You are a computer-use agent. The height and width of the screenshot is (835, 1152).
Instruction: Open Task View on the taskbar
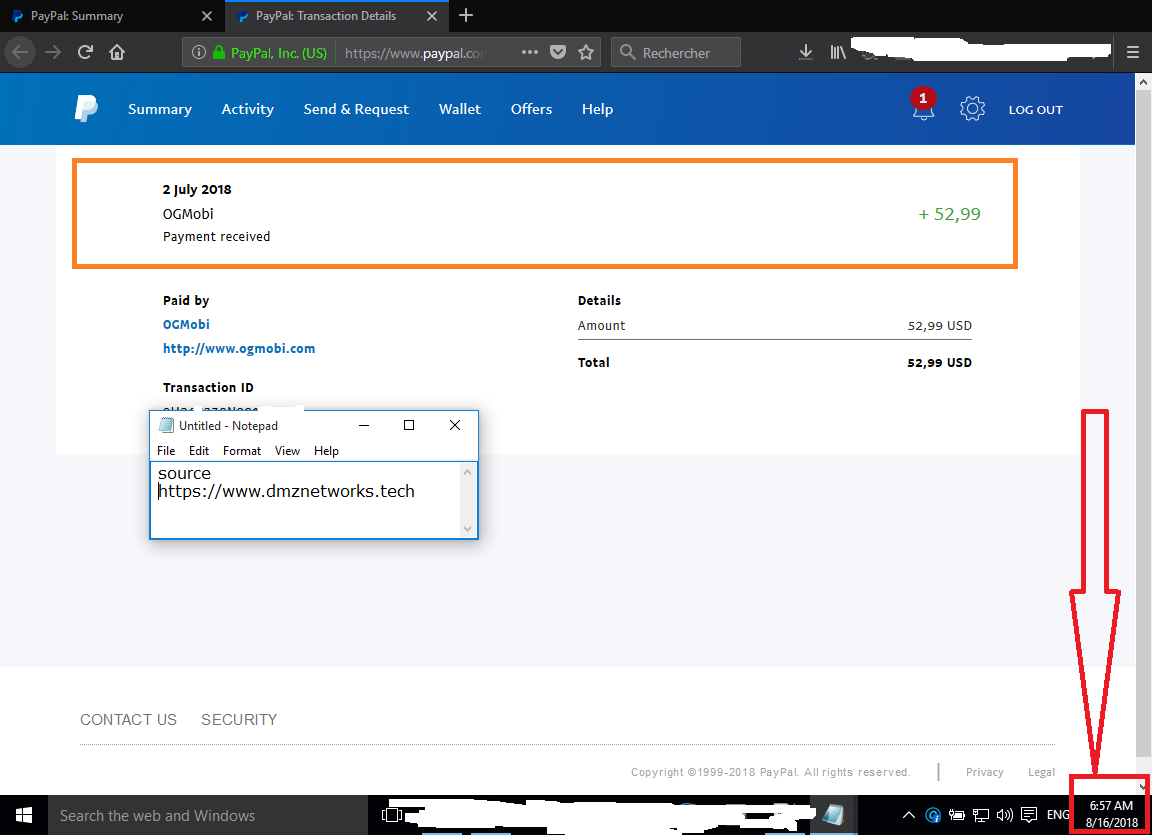pyautogui.click(x=392, y=815)
